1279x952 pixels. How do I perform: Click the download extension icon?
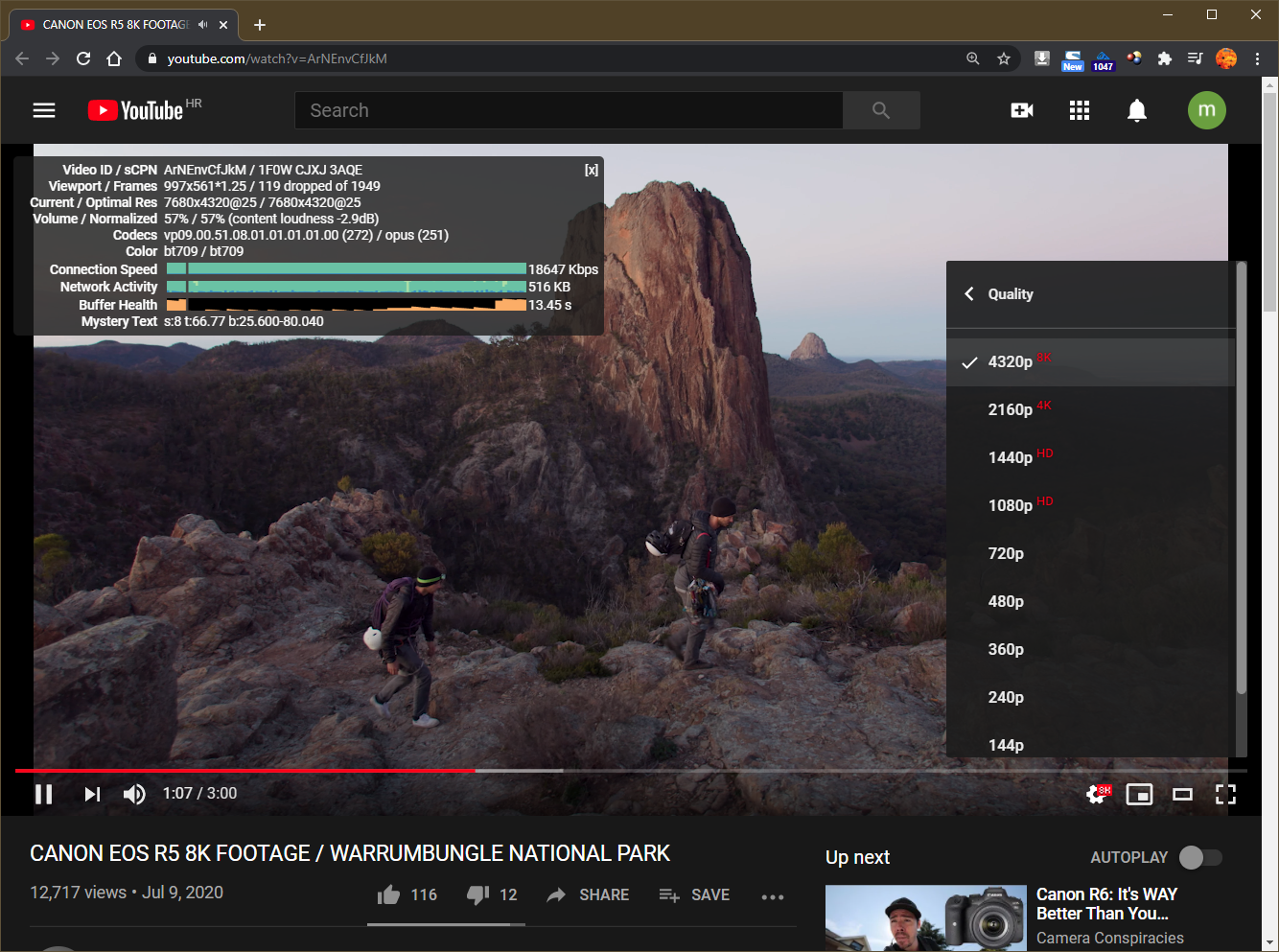(1042, 58)
